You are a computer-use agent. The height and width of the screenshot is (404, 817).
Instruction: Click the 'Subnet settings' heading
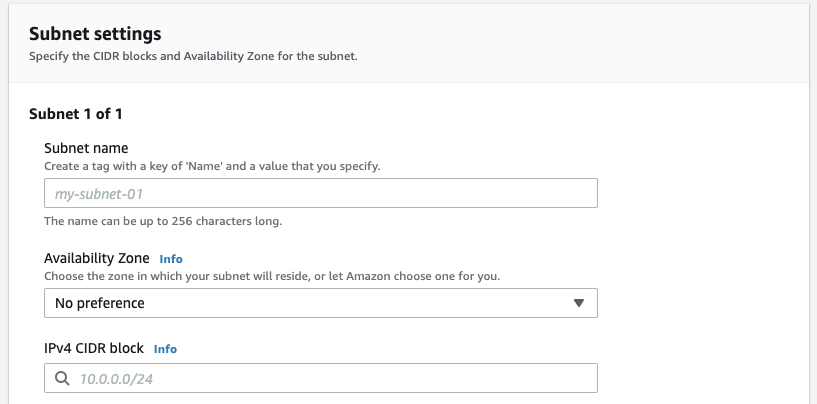(x=95, y=35)
